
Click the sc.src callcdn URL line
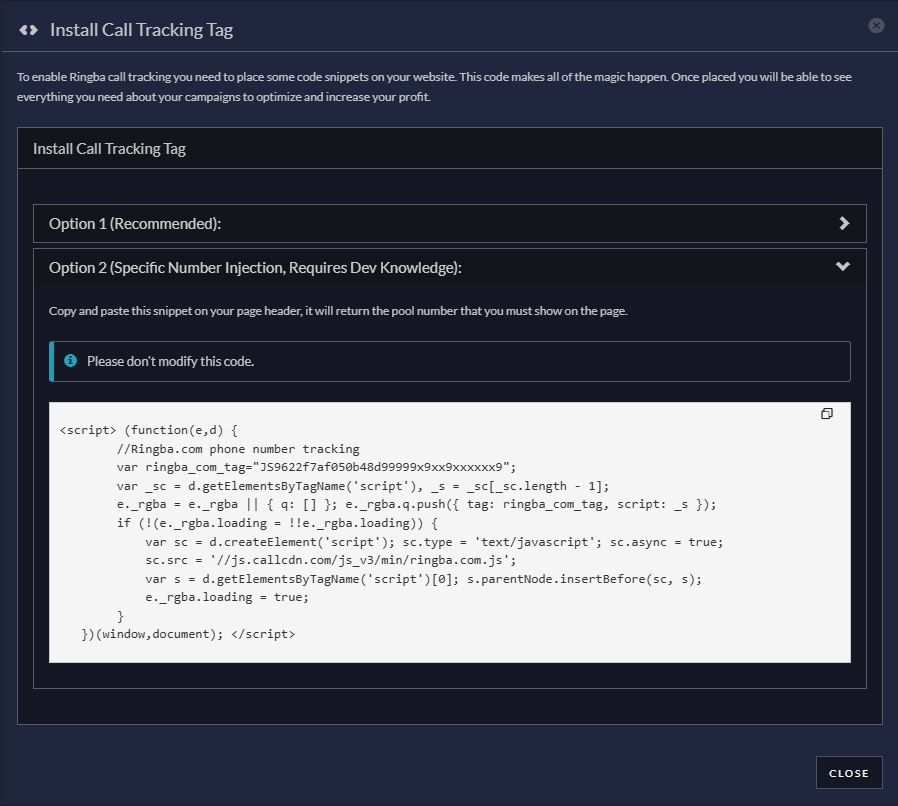[x=330, y=560]
